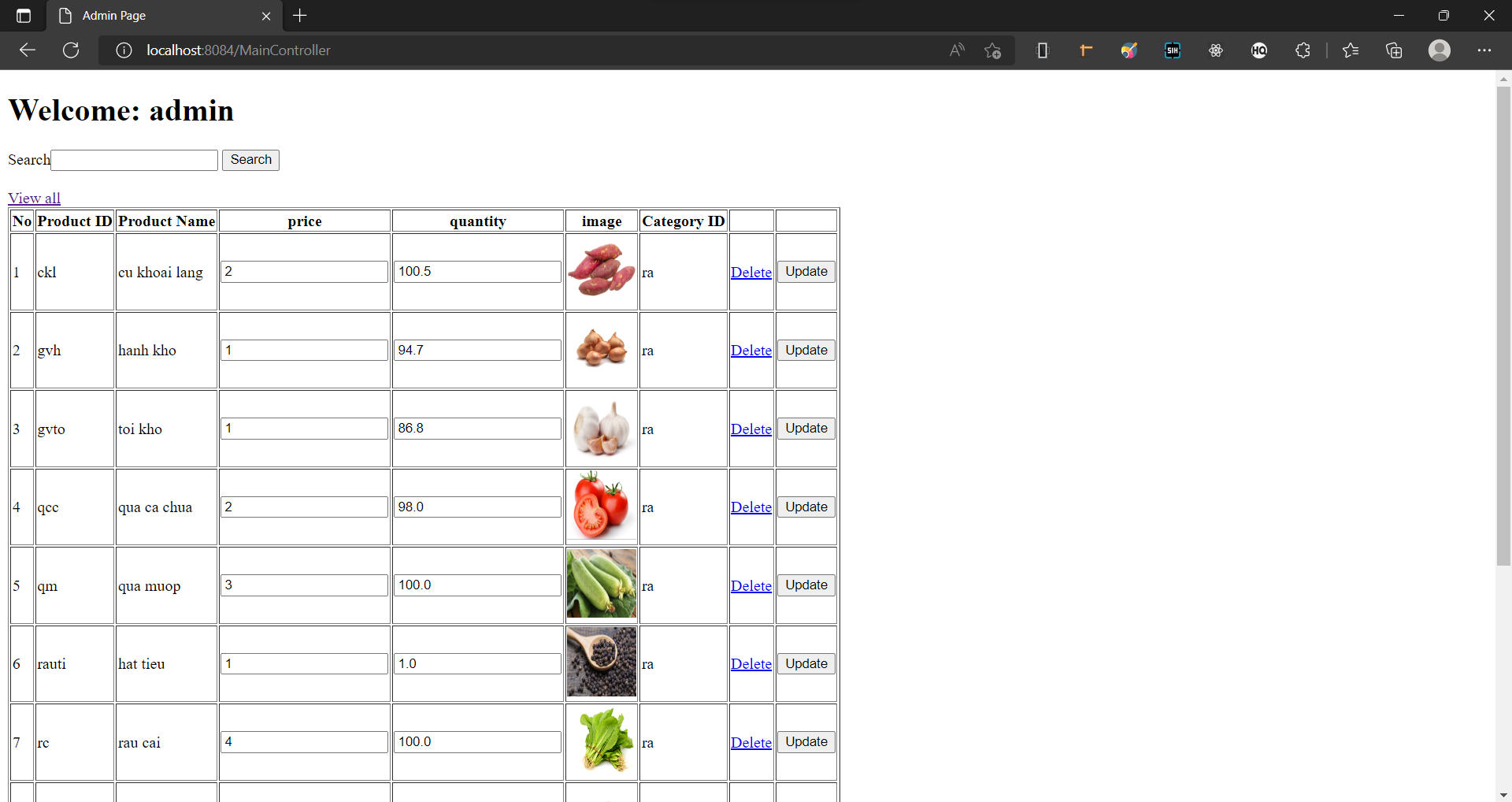The image size is (1512, 802).
Task: Delete the cu khoai lang product
Action: [751, 272]
